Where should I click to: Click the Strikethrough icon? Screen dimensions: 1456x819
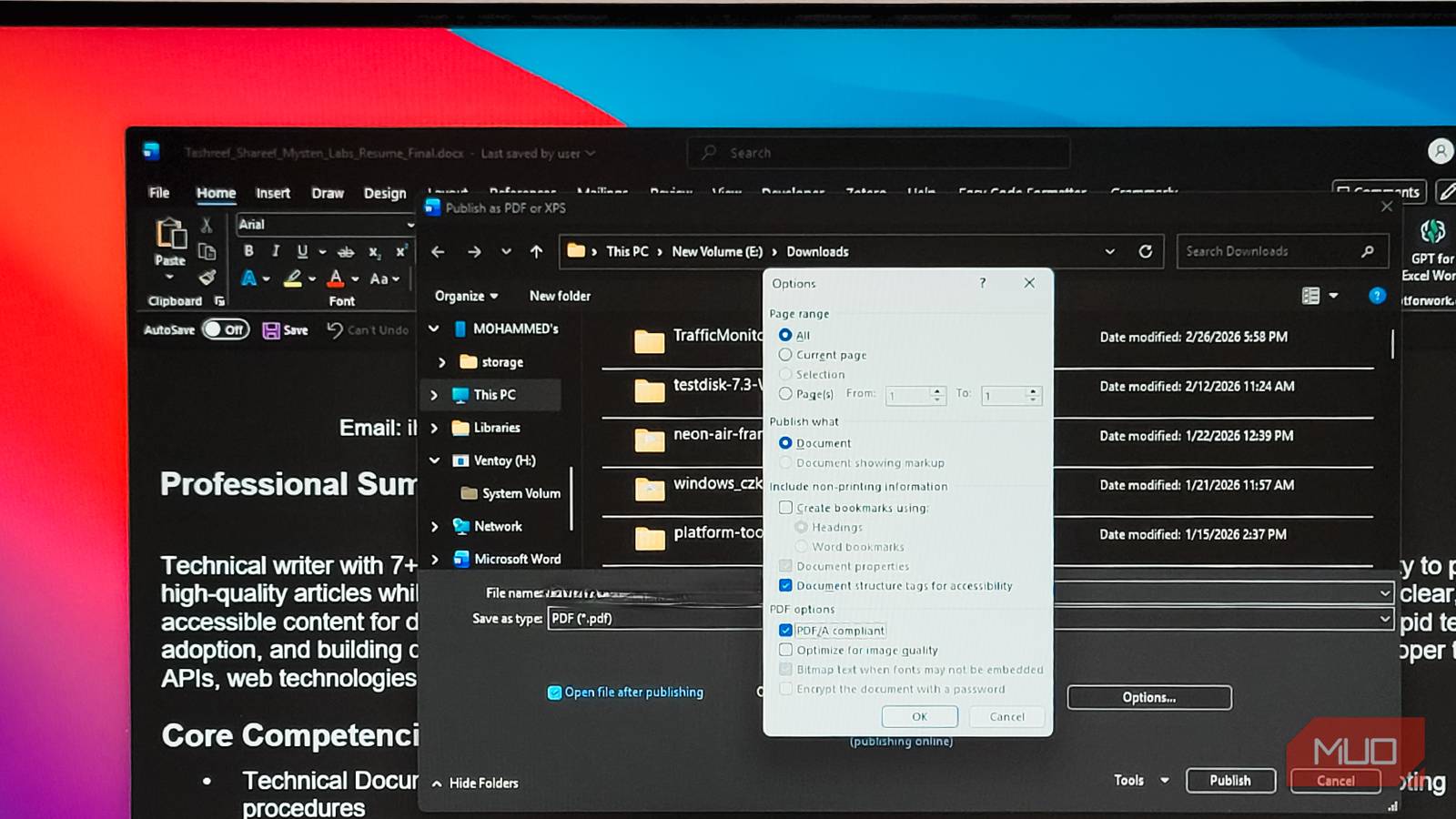pyautogui.click(x=346, y=252)
